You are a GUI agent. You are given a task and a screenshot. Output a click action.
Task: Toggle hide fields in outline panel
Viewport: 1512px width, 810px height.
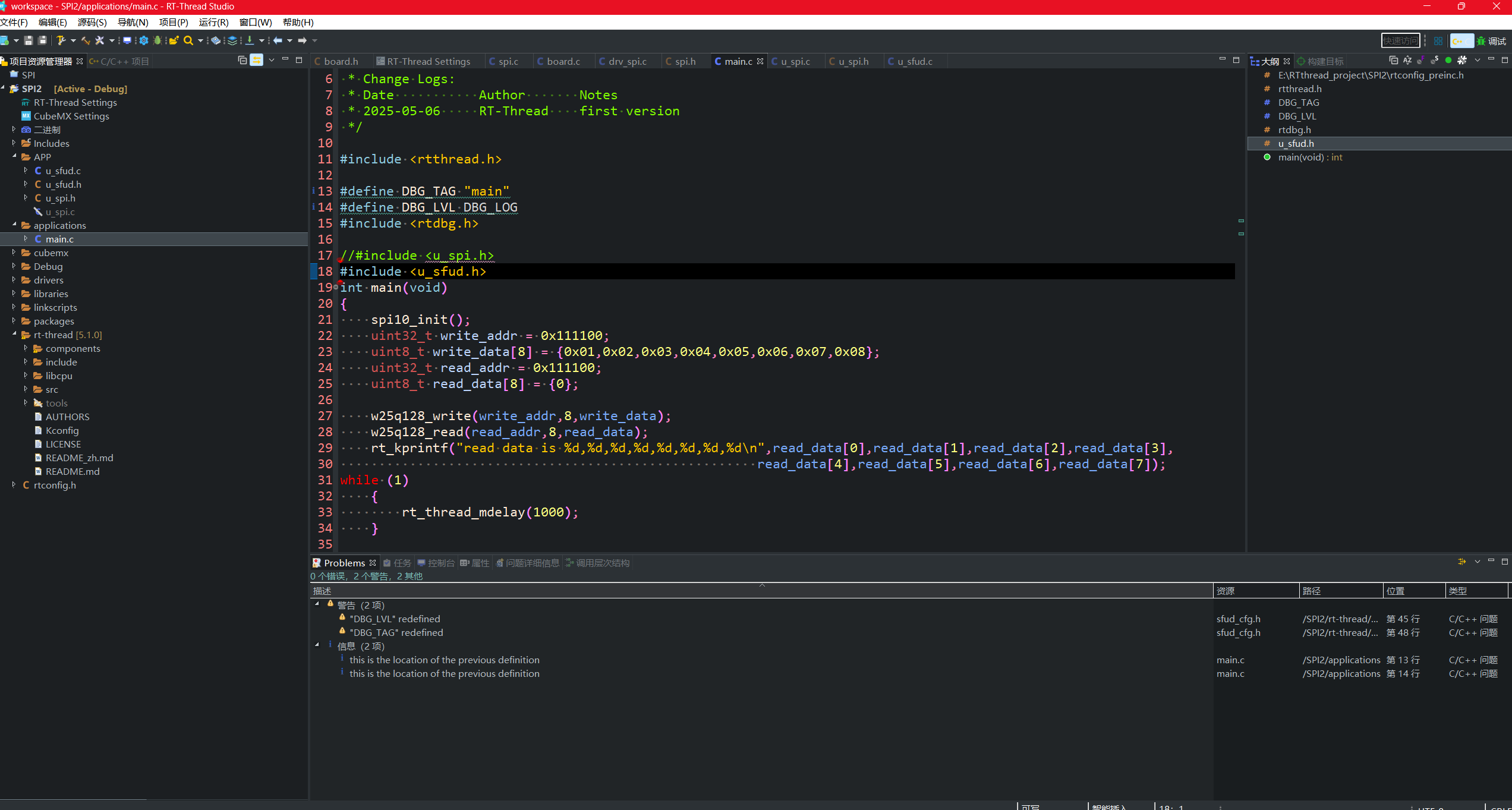[1420, 60]
